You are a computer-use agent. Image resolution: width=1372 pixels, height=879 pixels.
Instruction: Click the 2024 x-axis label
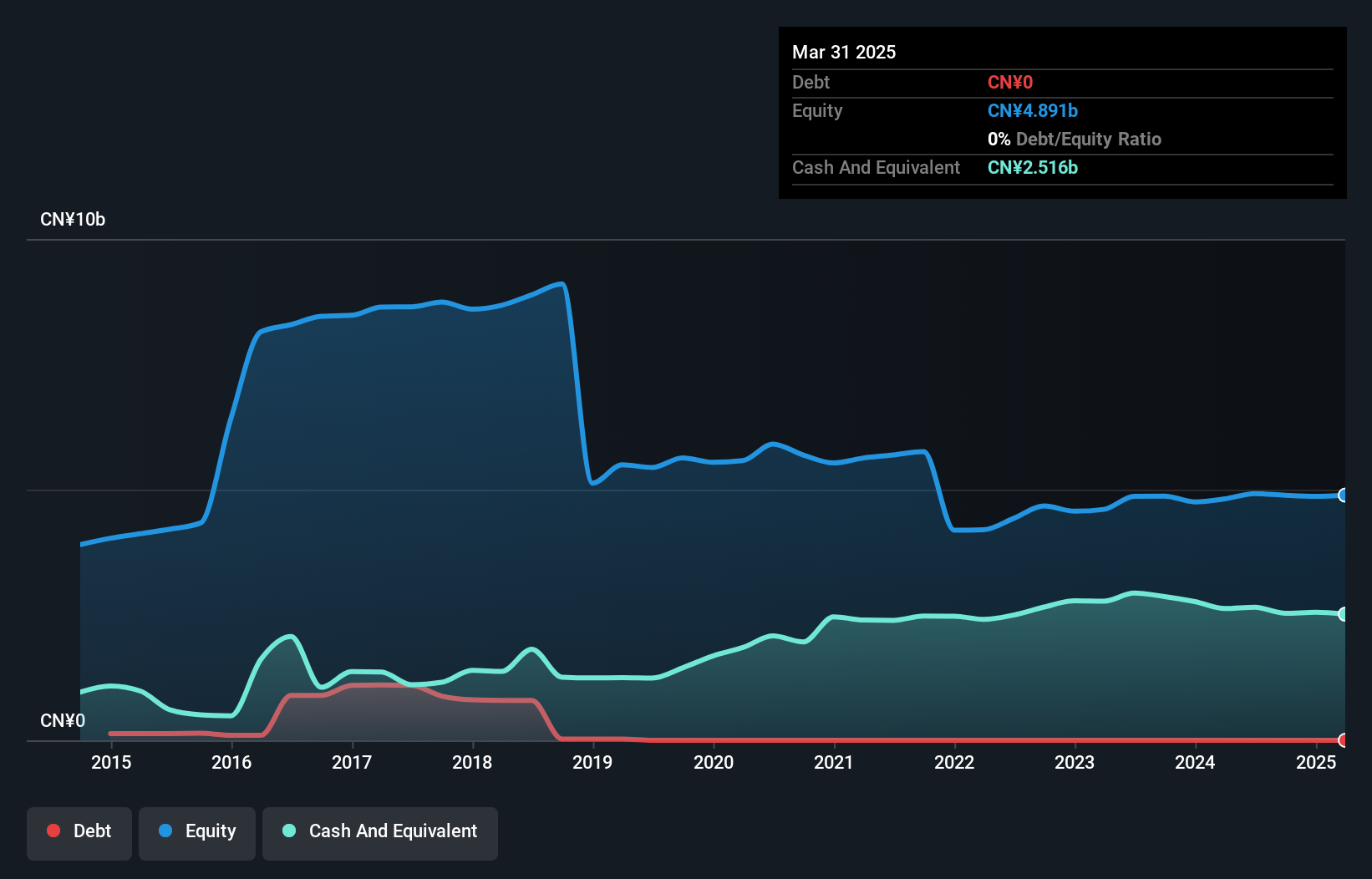coord(1195,762)
